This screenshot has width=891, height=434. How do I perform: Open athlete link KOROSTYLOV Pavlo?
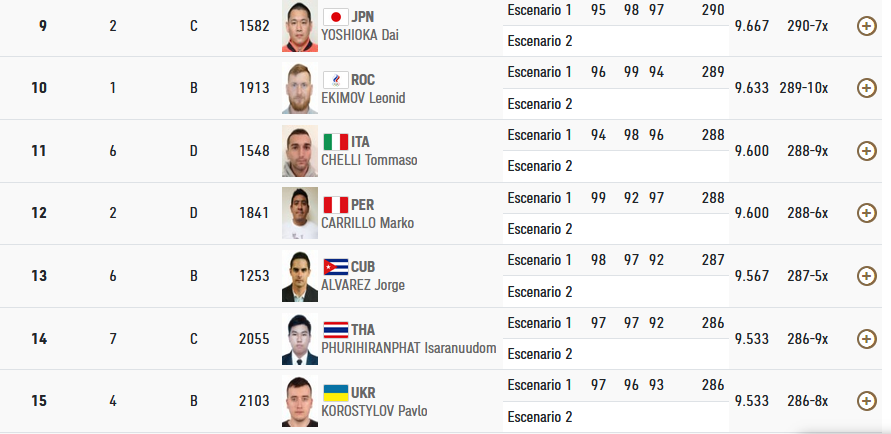tap(374, 411)
